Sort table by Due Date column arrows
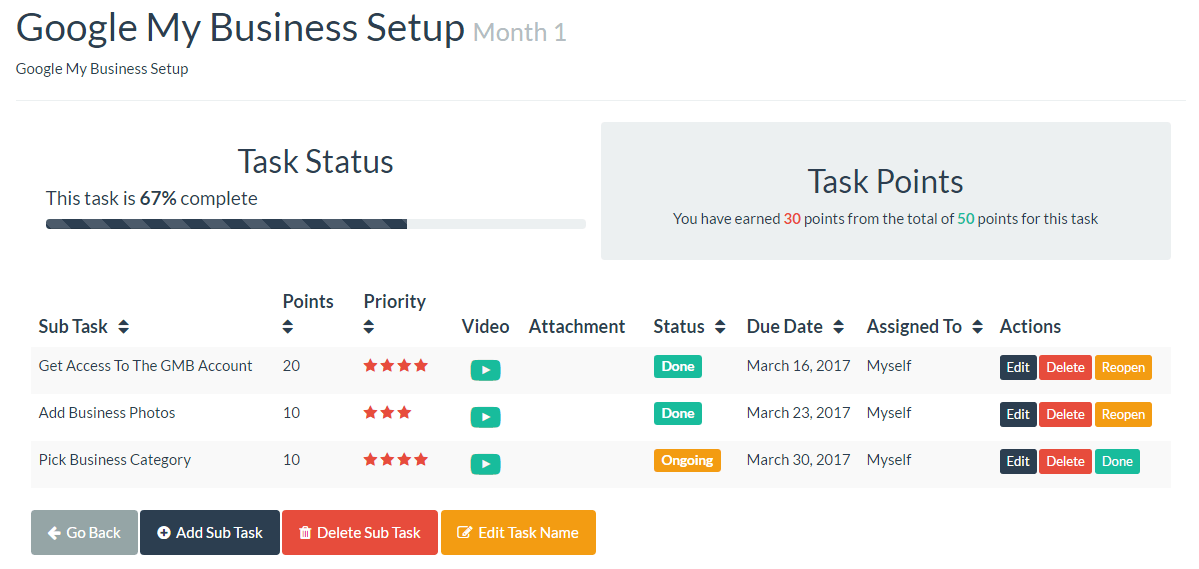The image size is (1199, 569). [838, 327]
